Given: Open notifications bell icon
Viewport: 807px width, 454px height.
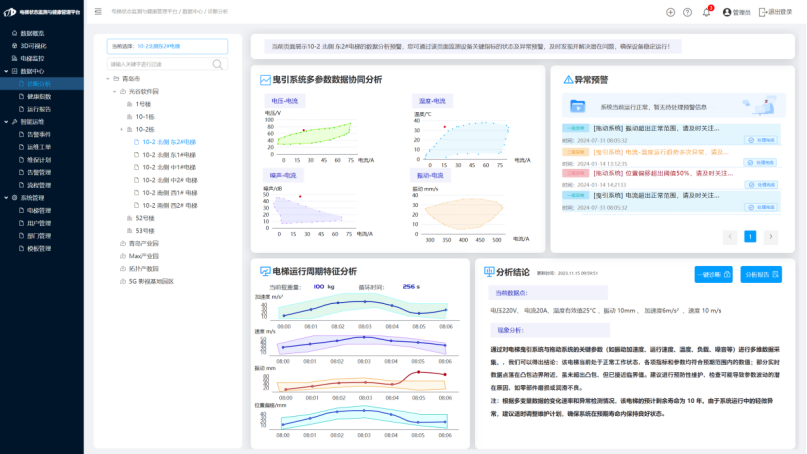Looking at the screenshot, I should [x=707, y=12].
